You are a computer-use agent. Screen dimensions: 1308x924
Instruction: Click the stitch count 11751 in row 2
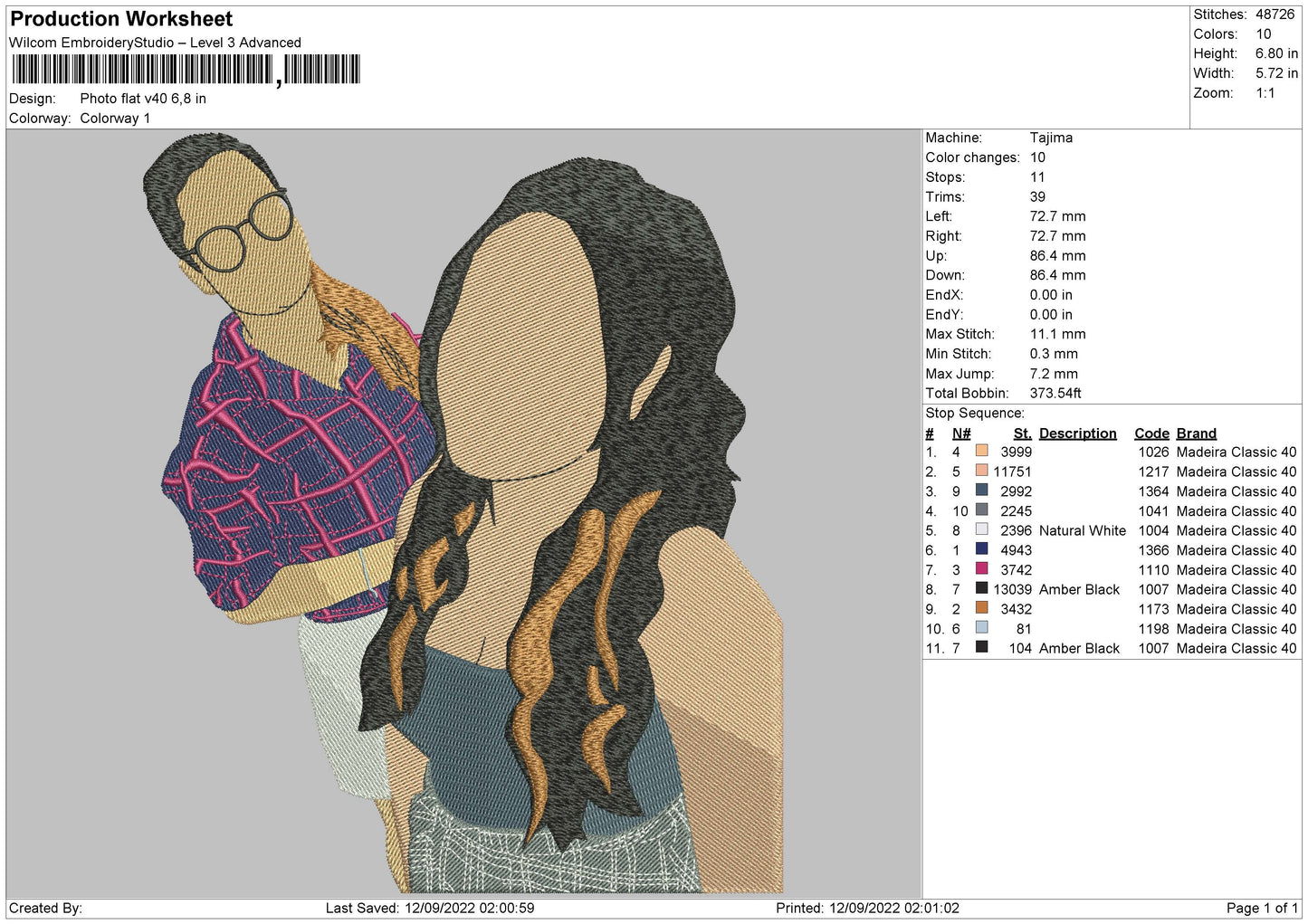coord(1012,472)
